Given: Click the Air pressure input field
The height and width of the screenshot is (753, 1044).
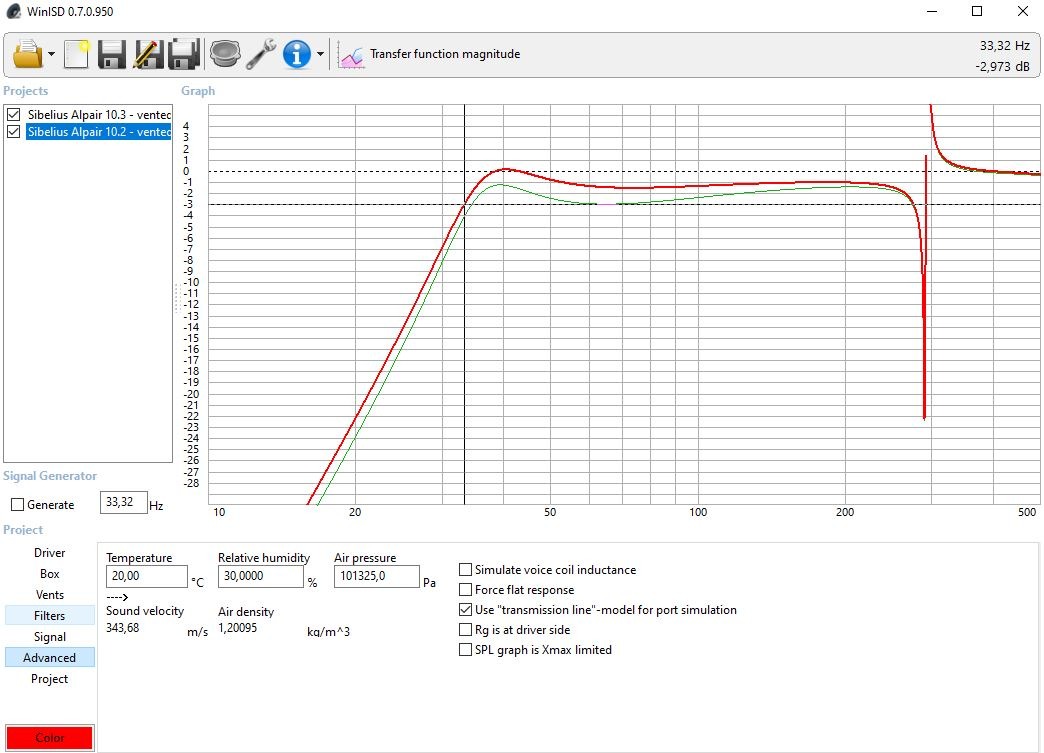Looking at the screenshot, I should point(377,576).
